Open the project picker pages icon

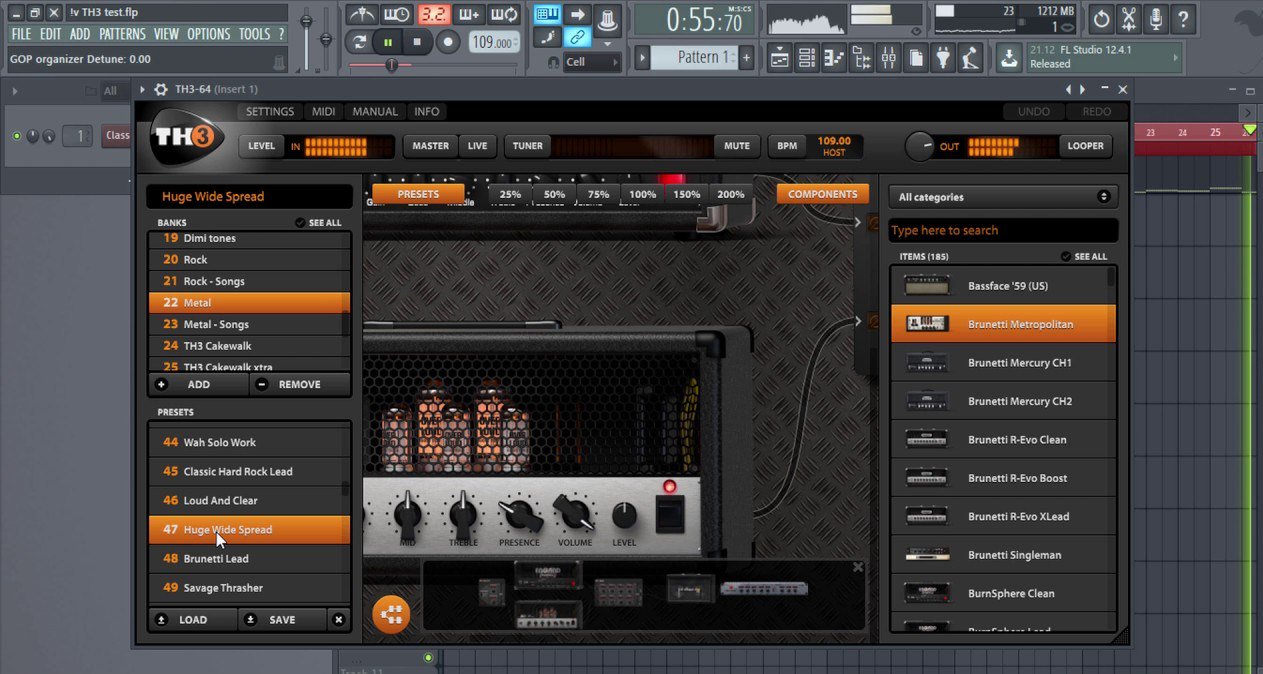coord(916,58)
